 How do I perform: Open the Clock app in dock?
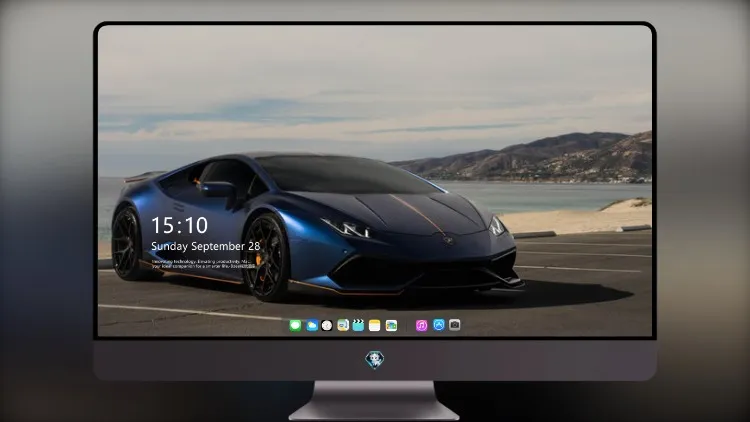click(x=327, y=326)
